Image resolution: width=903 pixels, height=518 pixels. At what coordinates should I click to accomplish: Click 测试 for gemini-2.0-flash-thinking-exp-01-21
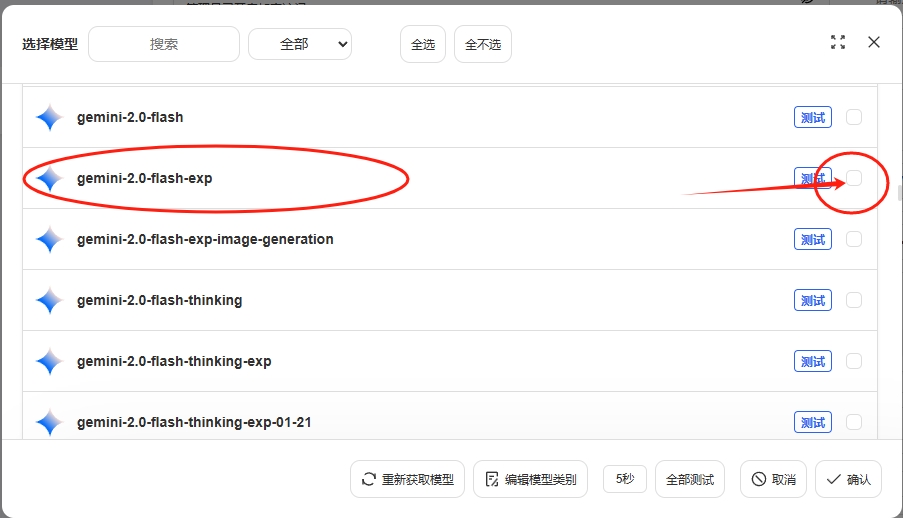(x=813, y=423)
